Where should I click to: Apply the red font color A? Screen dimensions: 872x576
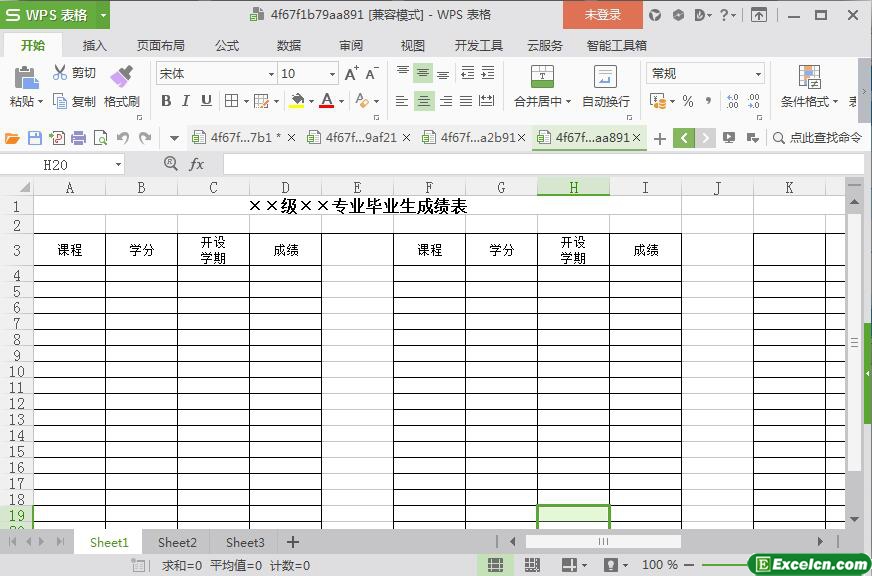coord(327,101)
